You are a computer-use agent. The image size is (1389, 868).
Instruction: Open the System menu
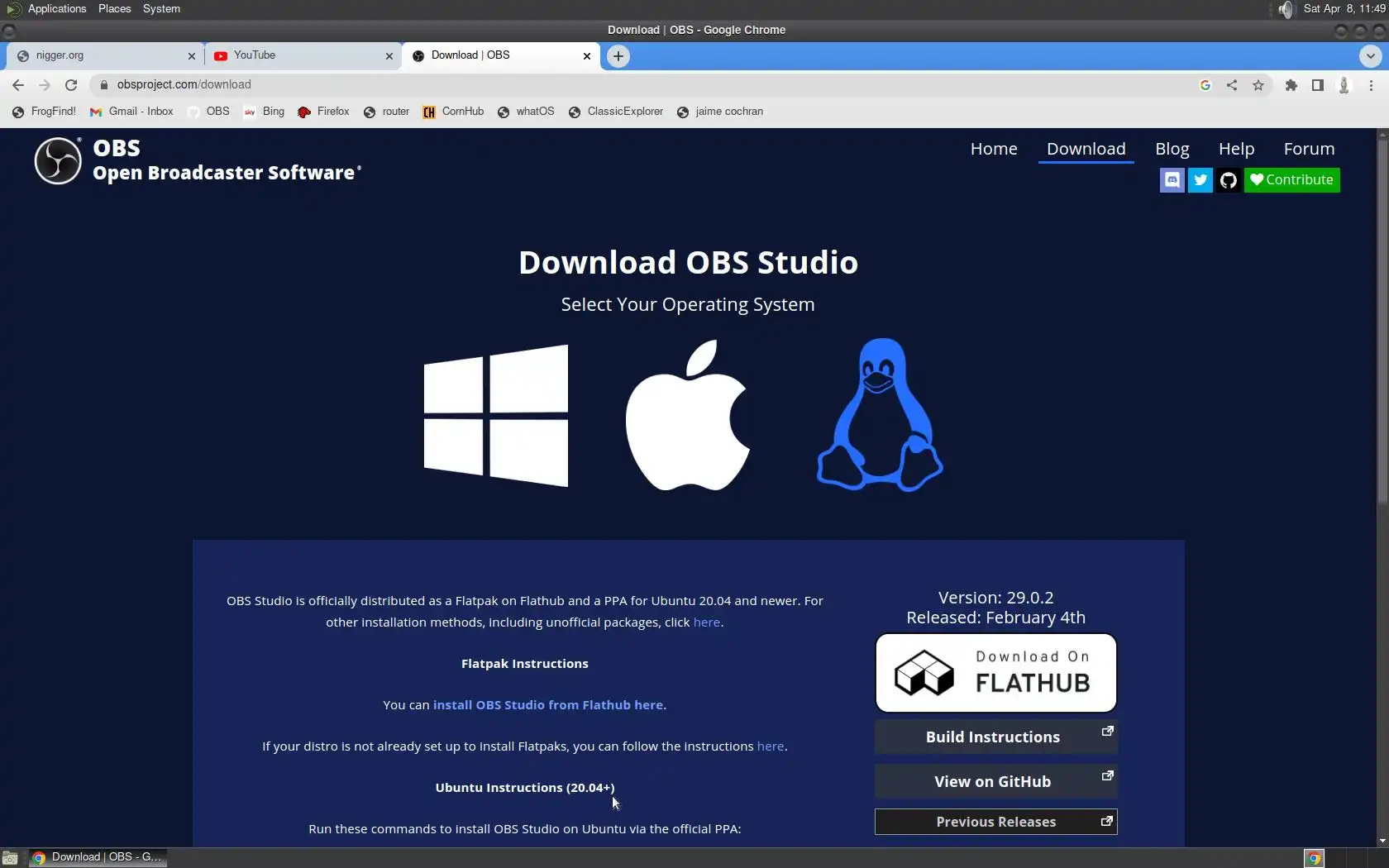(x=161, y=9)
